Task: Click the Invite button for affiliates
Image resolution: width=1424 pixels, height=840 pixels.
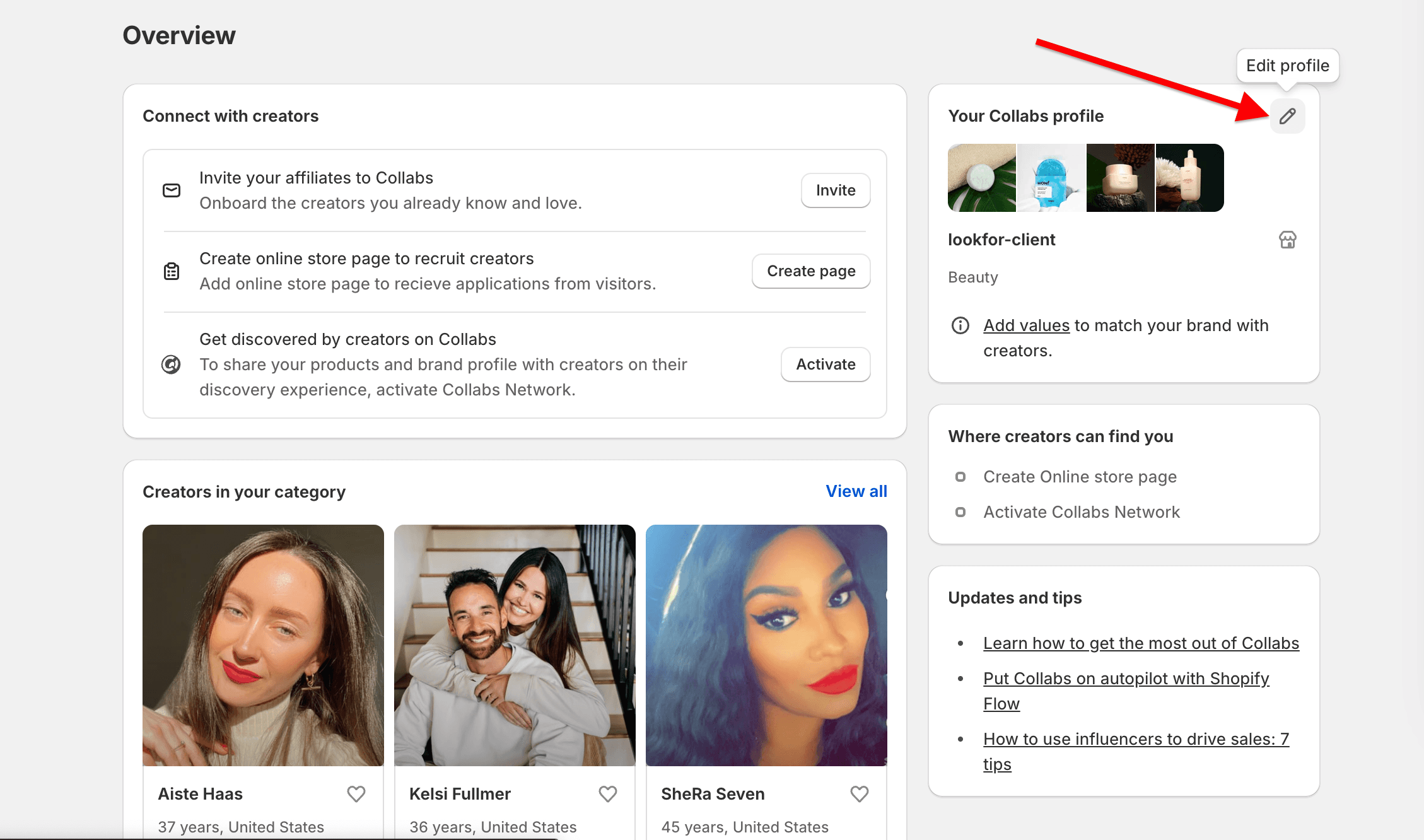Action: click(836, 189)
